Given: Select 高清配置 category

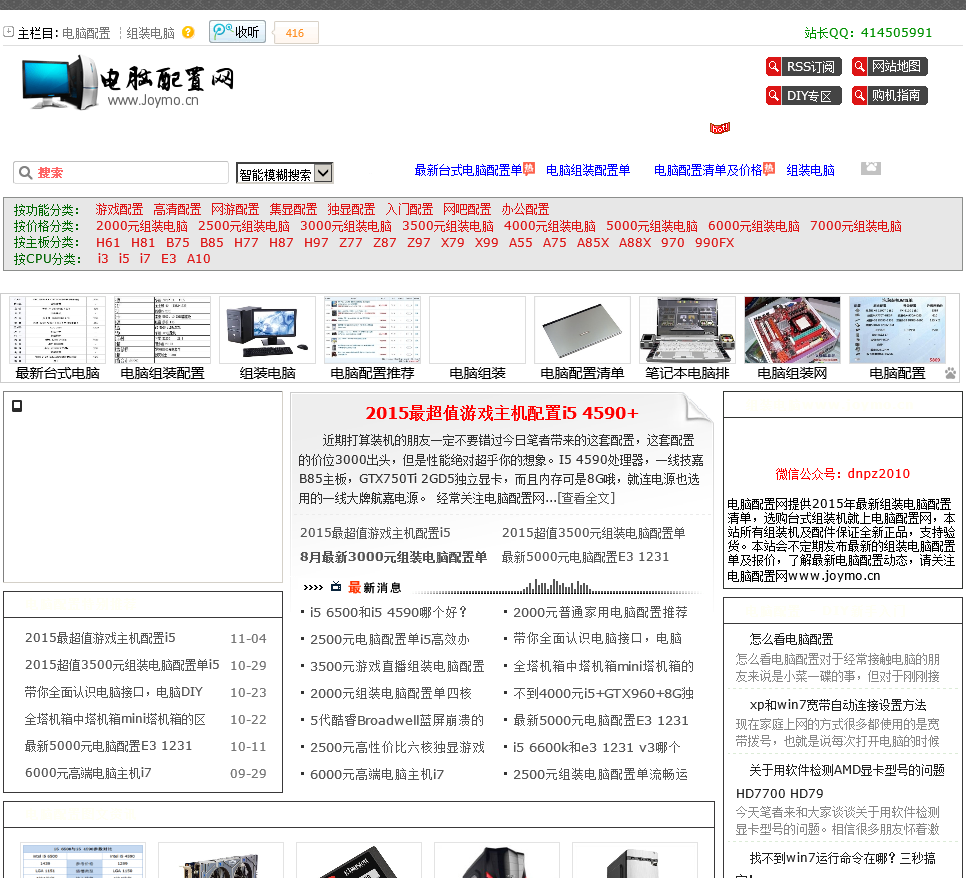Looking at the screenshot, I should coord(177,209).
